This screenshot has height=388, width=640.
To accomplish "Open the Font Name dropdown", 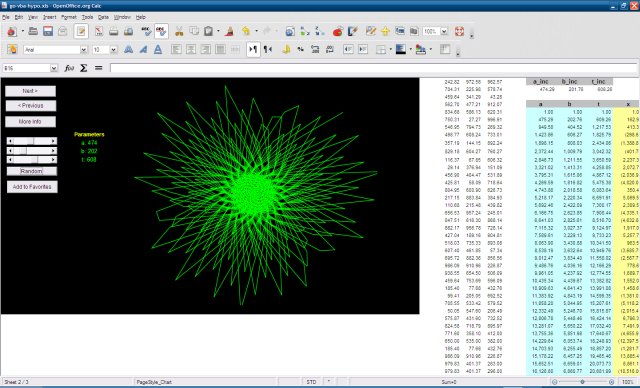I will (x=84, y=50).
